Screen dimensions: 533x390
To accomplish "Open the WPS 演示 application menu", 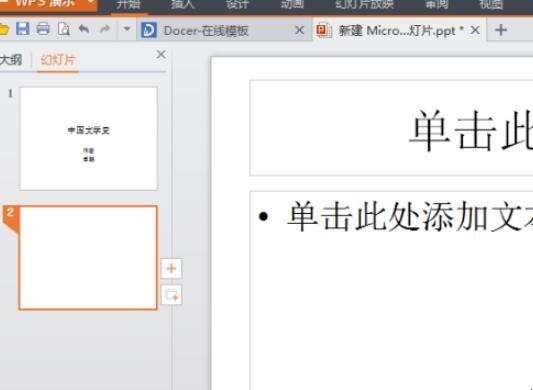I will click(x=48, y=5).
